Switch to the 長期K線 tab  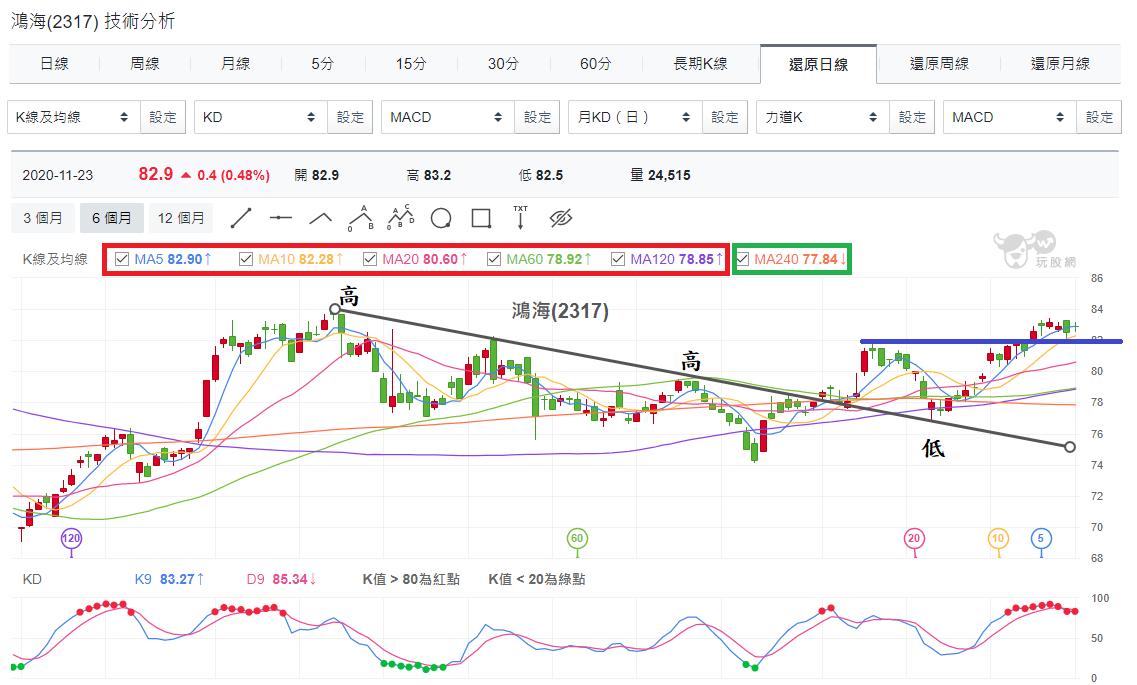click(x=700, y=64)
